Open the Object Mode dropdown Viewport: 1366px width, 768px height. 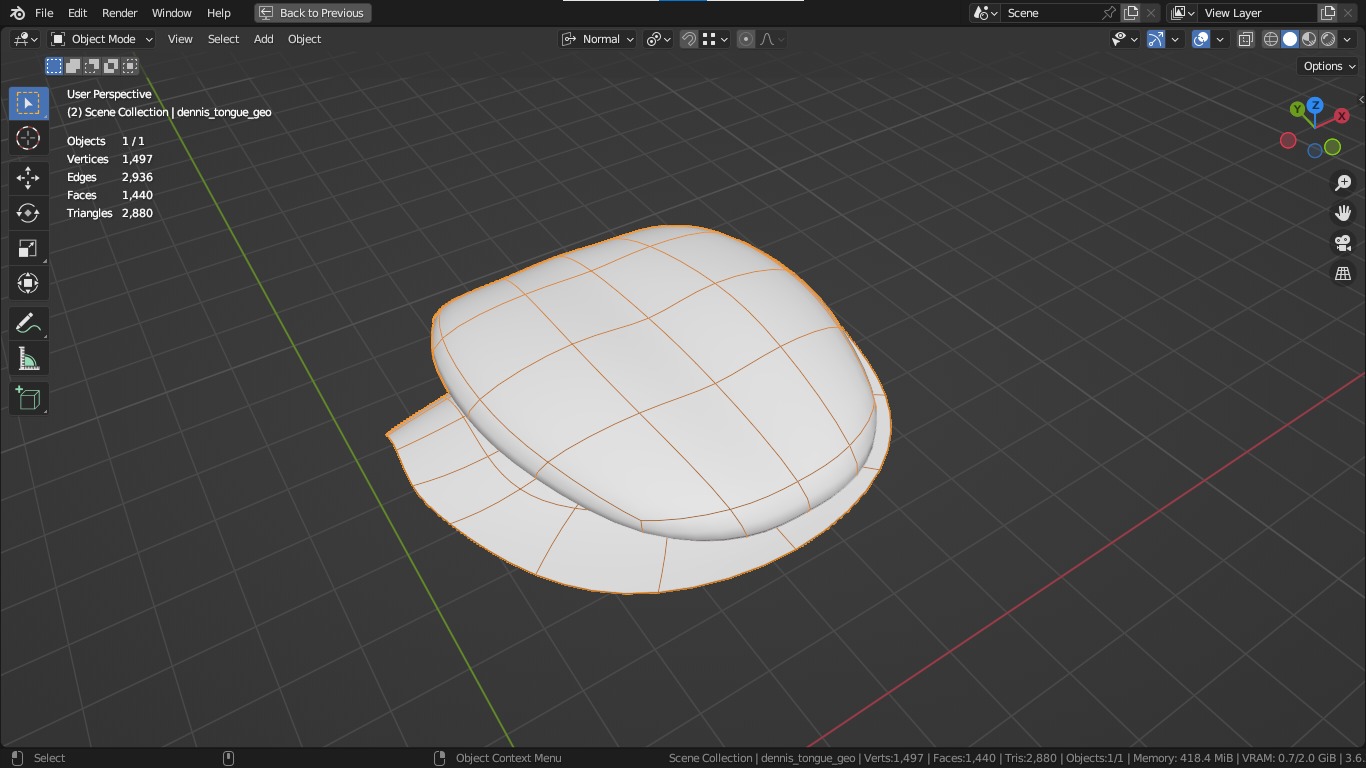(x=102, y=39)
